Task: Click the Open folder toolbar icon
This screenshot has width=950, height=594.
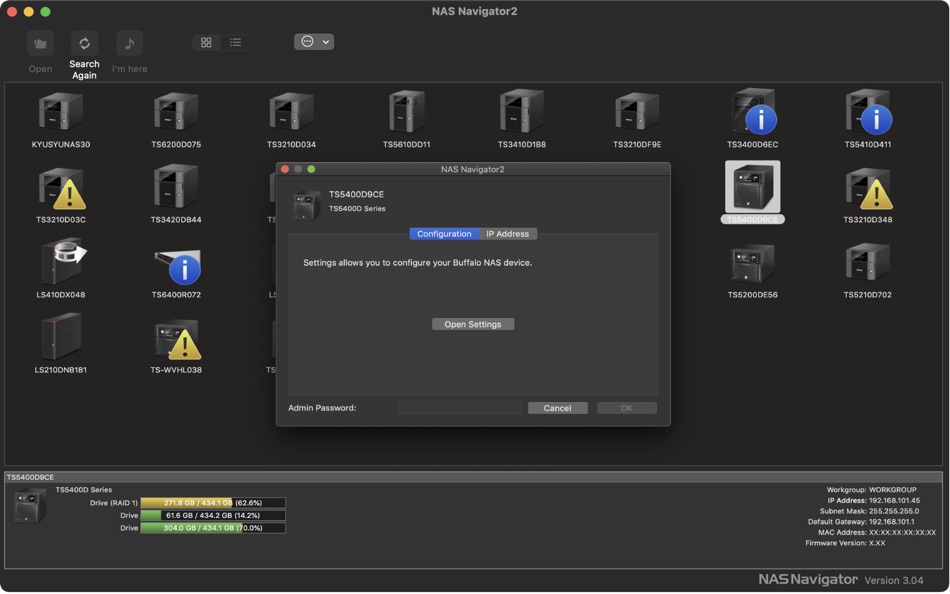Action: pos(40,44)
